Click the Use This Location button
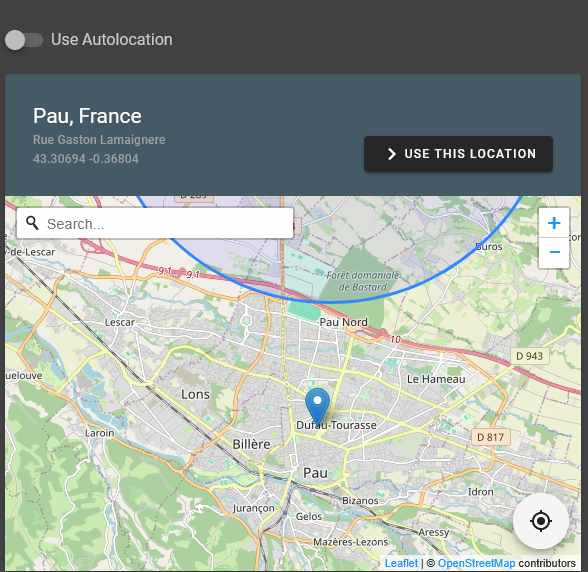 458,154
